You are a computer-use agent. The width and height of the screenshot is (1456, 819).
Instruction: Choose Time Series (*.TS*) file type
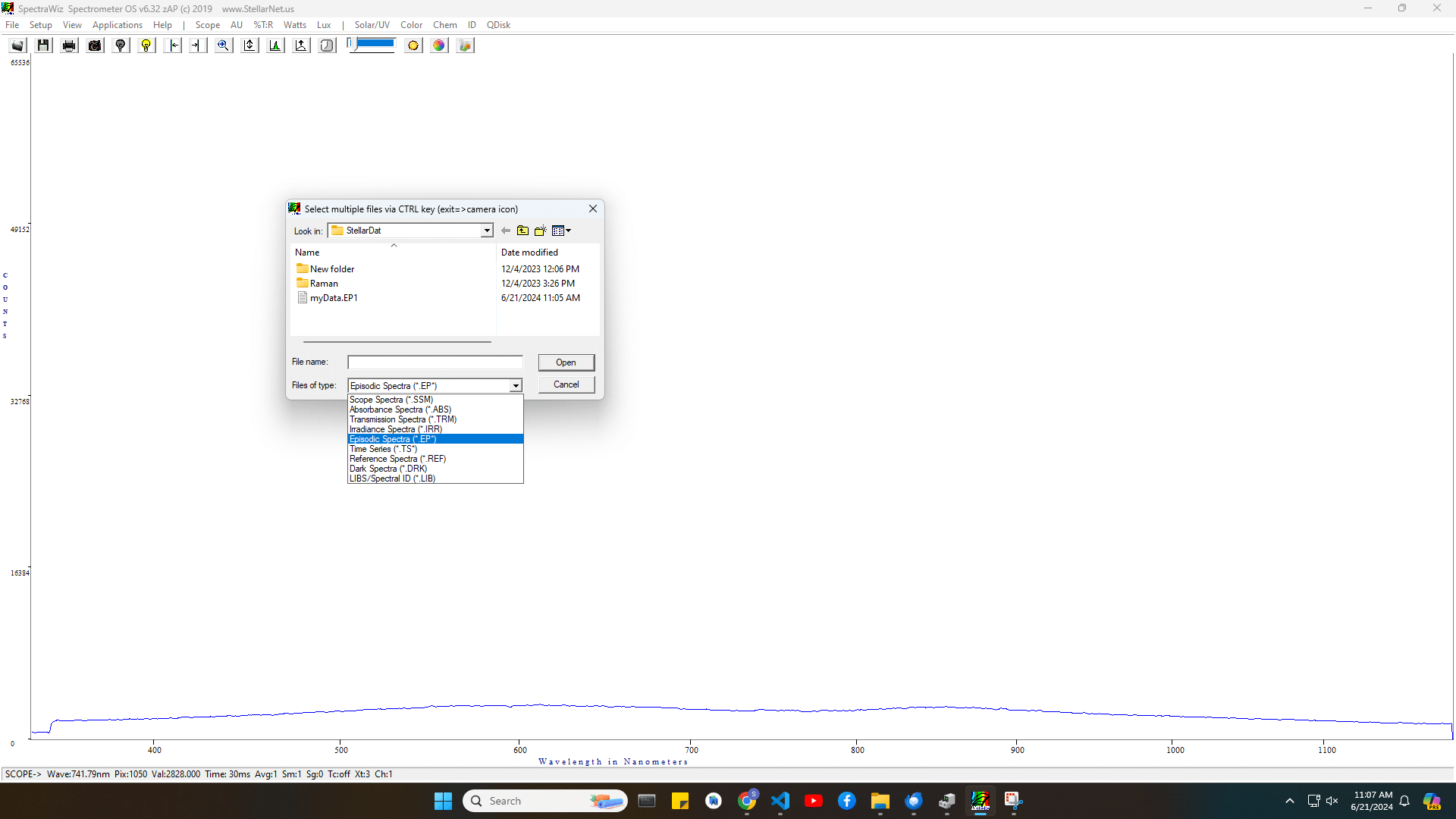[x=435, y=449]
